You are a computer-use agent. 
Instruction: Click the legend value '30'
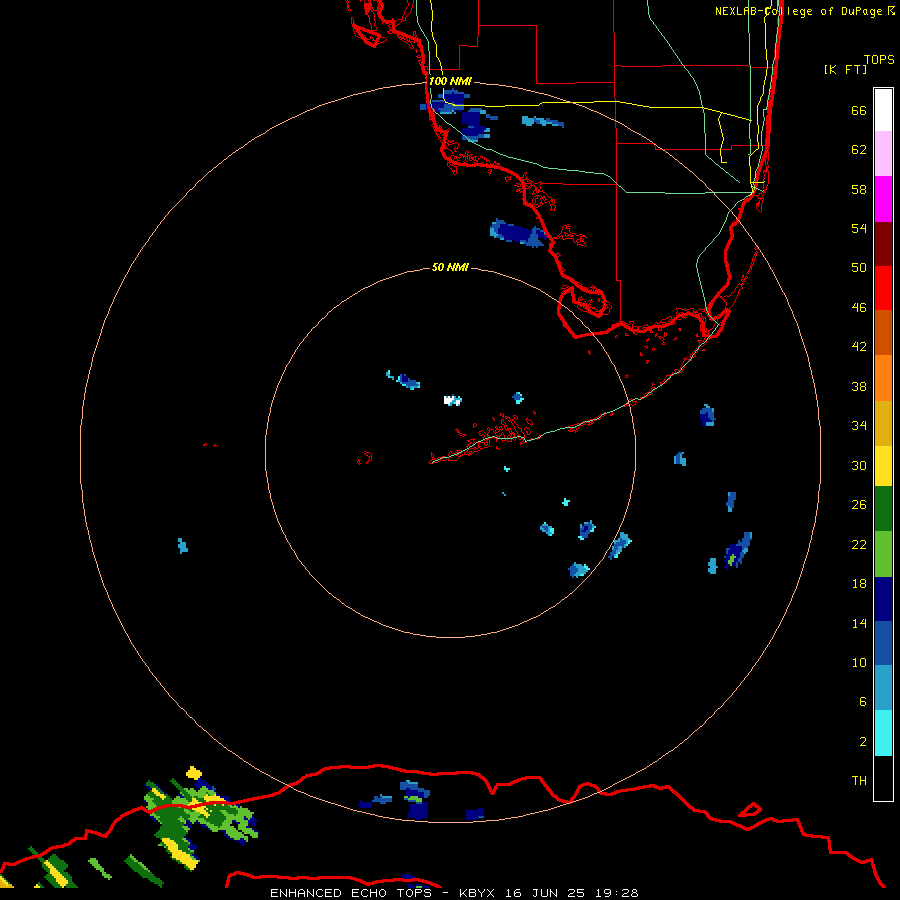[859, 465]
